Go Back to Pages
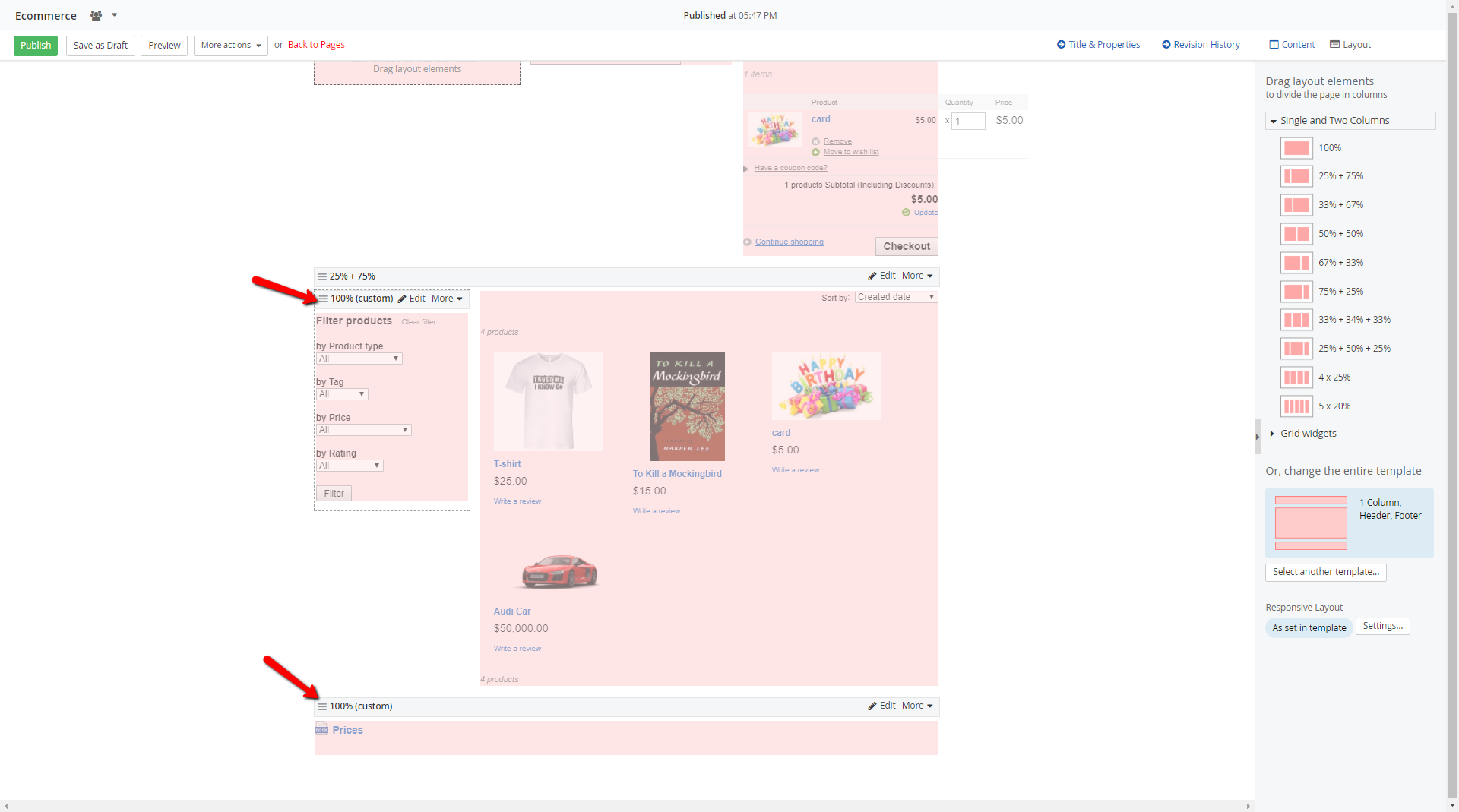Screen dimensions: 1459x812 tap(316, 45)
